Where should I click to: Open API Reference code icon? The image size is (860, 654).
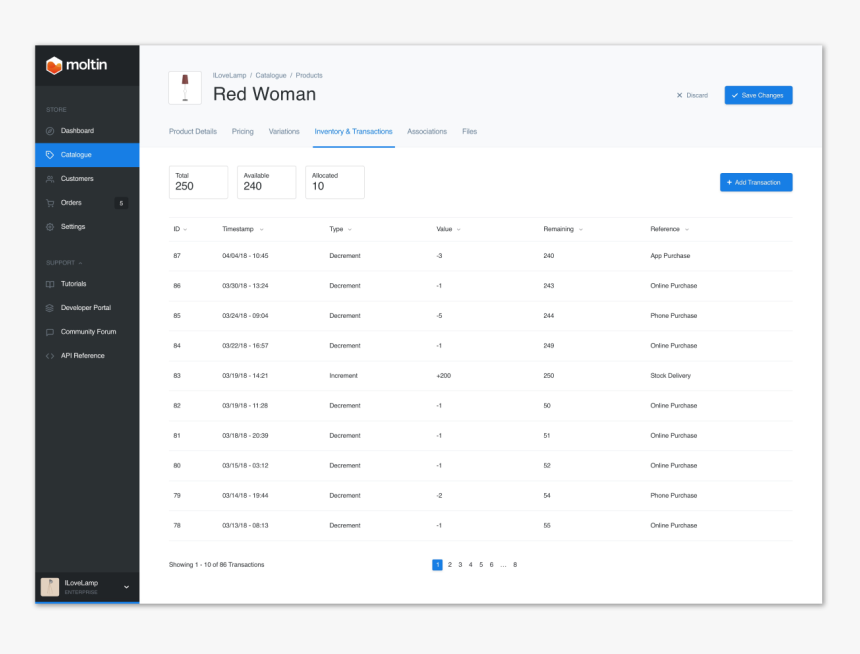click(x=50, y=356)
